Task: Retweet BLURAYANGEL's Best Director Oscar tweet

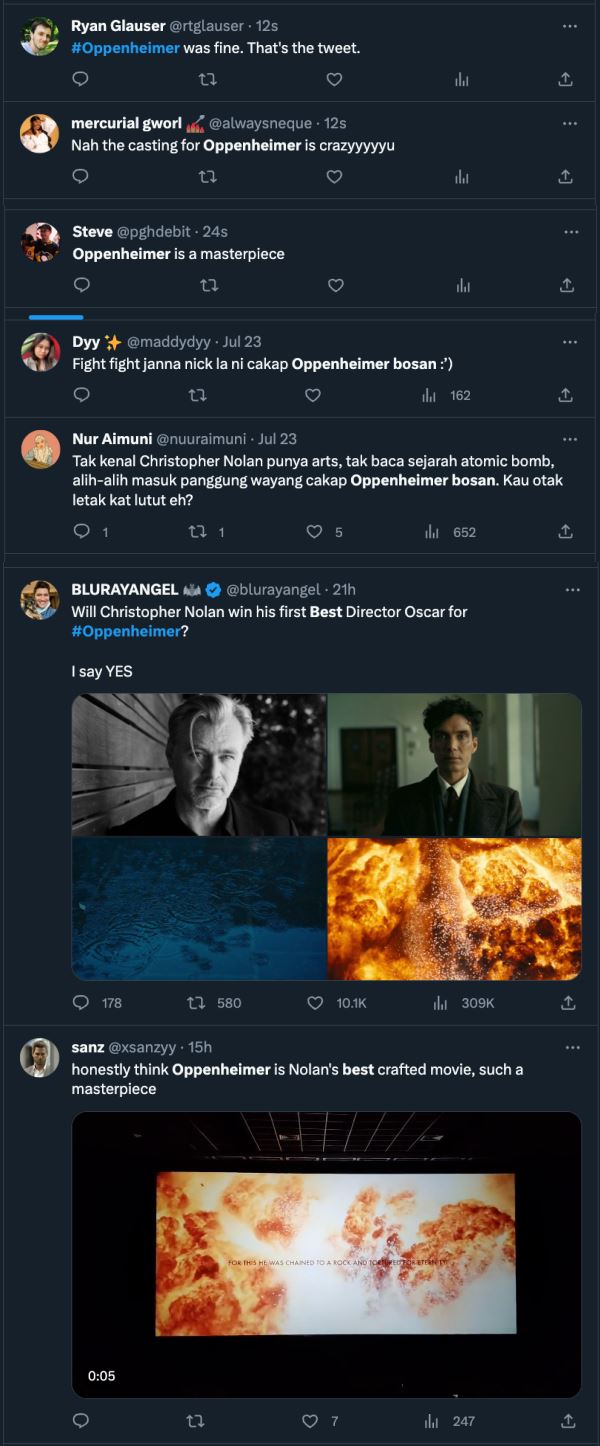Action: pyautogui.click(x=197, y=1002)
